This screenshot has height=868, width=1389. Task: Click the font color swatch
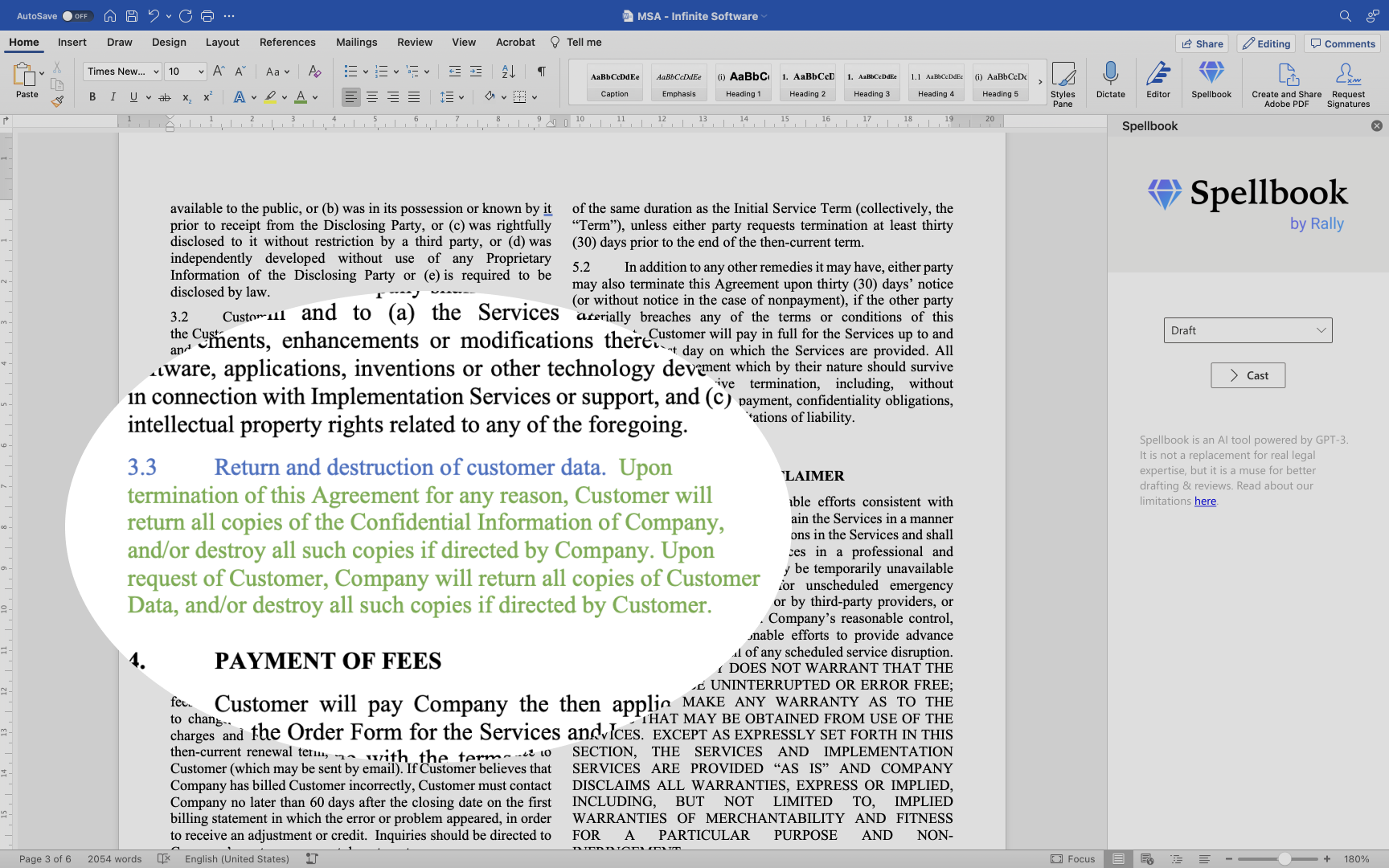[300, 96]
